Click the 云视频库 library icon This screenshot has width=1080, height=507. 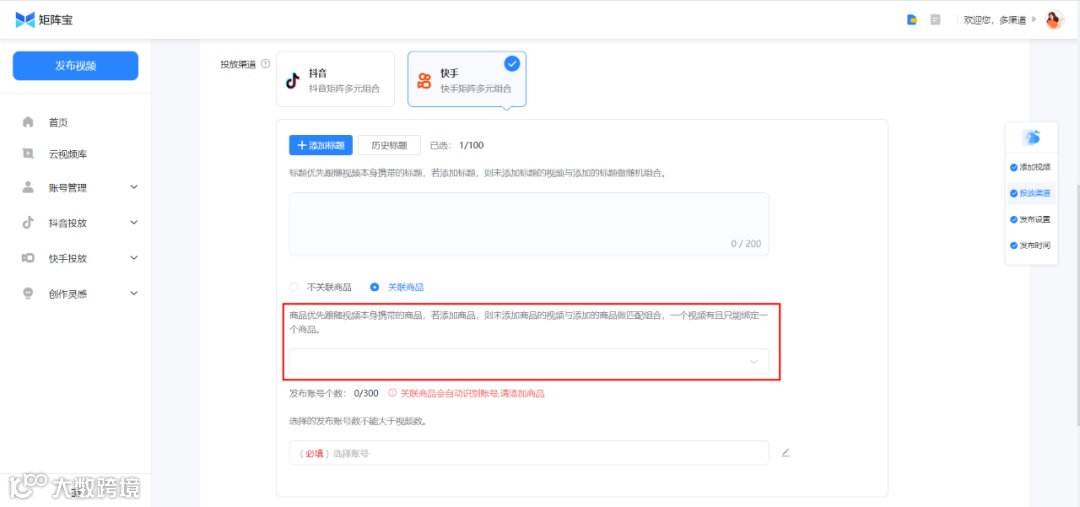[x=28, y=154]
